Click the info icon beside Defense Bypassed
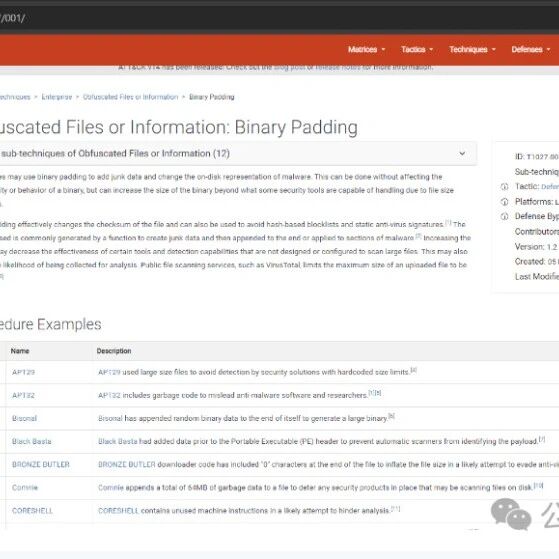Screen dimensions: 559x559 coord(504,216)
